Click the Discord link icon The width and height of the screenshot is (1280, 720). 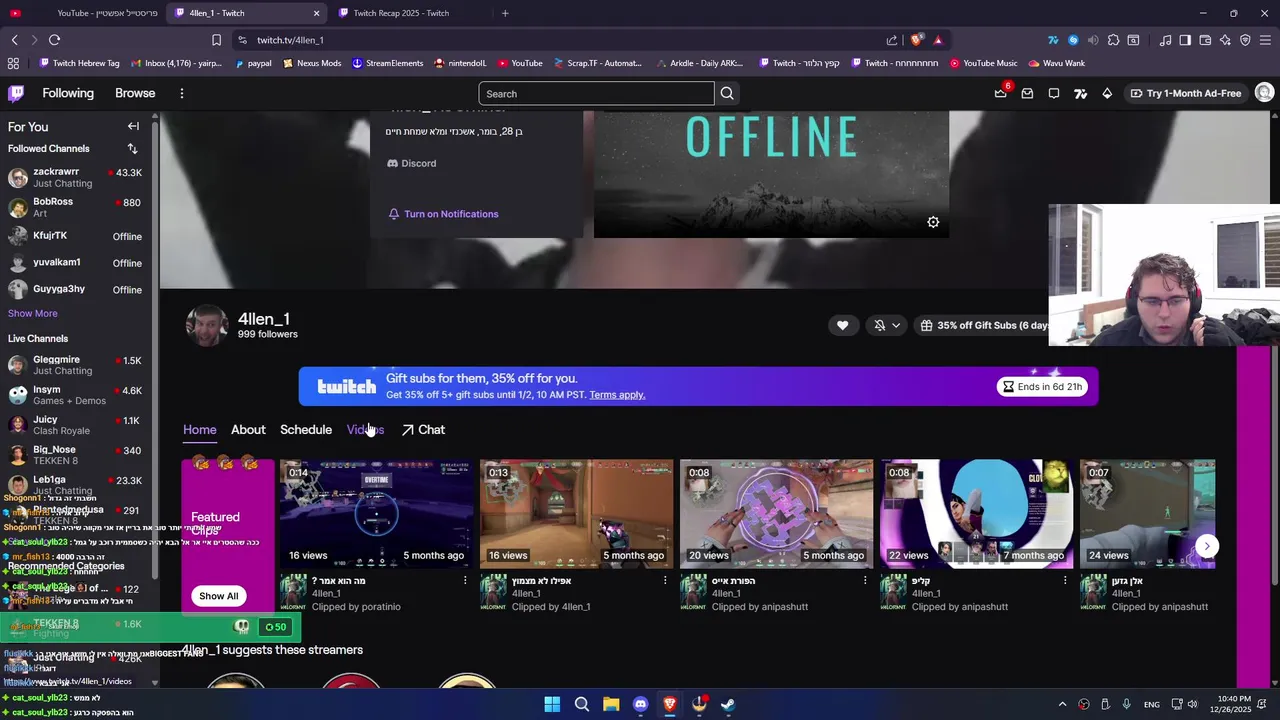pyautogui.click(x=393, y=163)
